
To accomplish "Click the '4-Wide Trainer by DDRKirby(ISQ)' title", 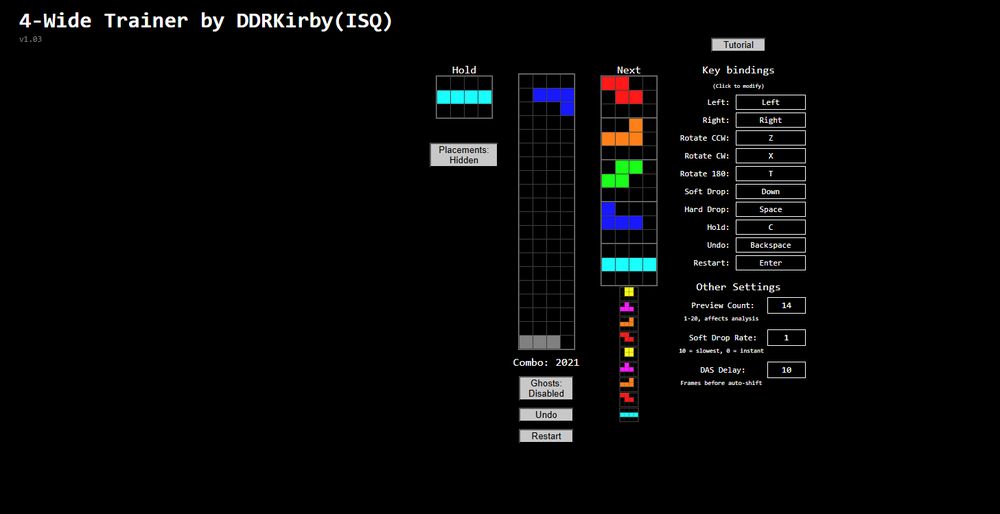I will pos(206,21).
